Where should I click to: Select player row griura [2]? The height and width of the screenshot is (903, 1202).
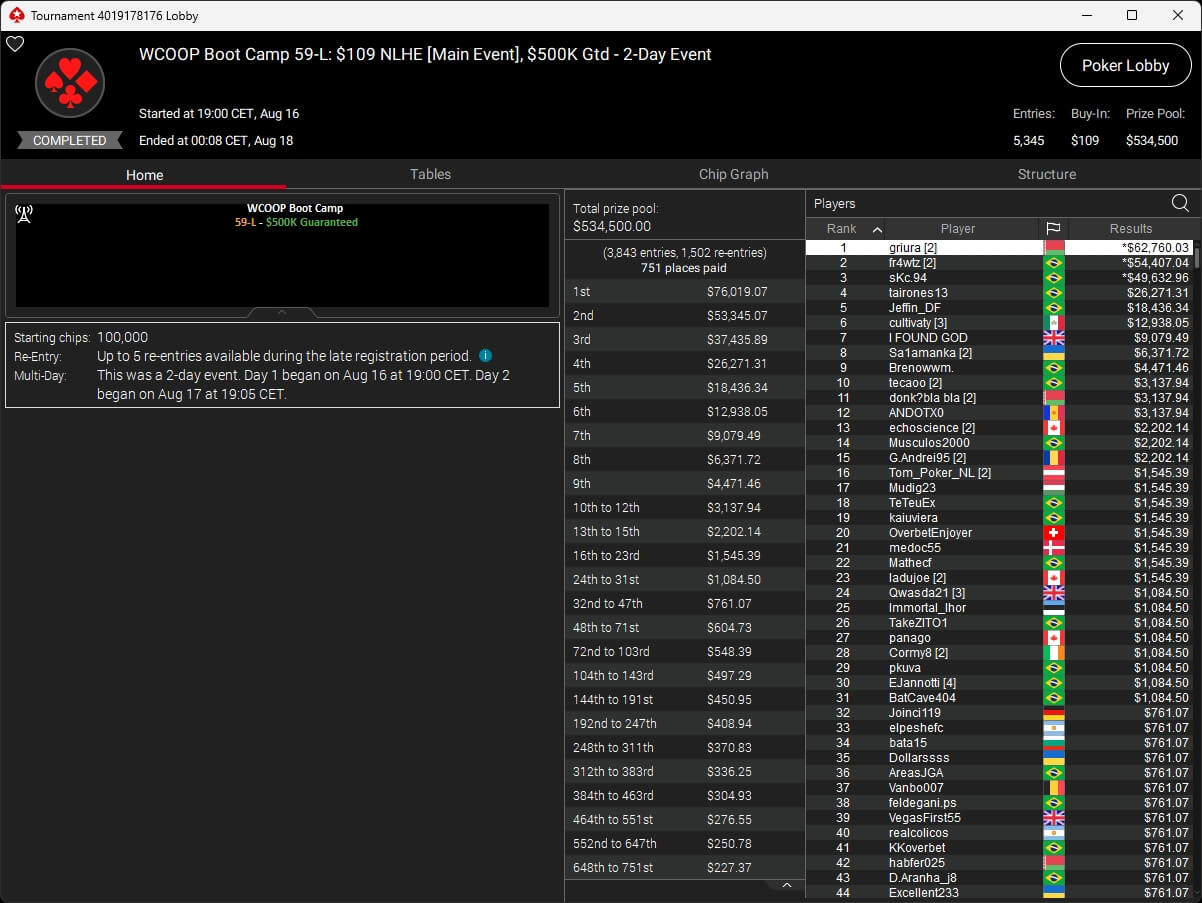pos(1000,248)
